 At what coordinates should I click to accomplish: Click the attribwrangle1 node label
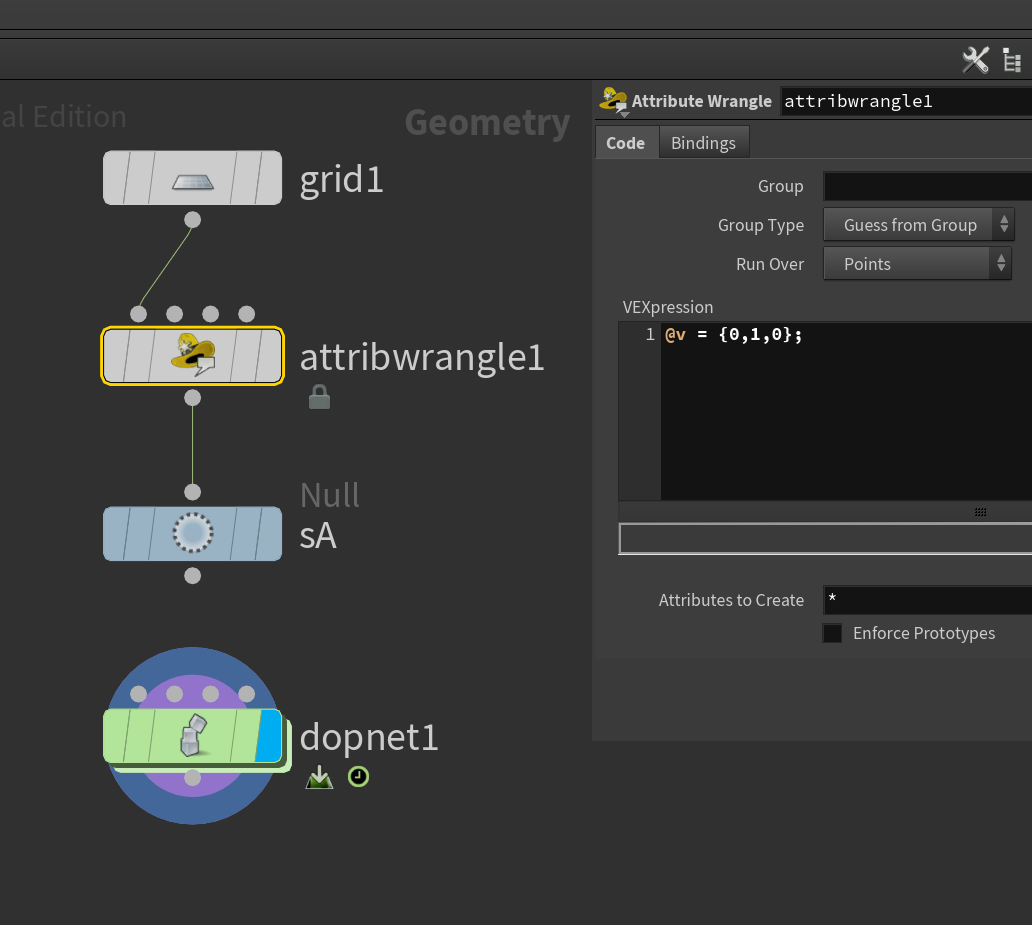(422, 357)
